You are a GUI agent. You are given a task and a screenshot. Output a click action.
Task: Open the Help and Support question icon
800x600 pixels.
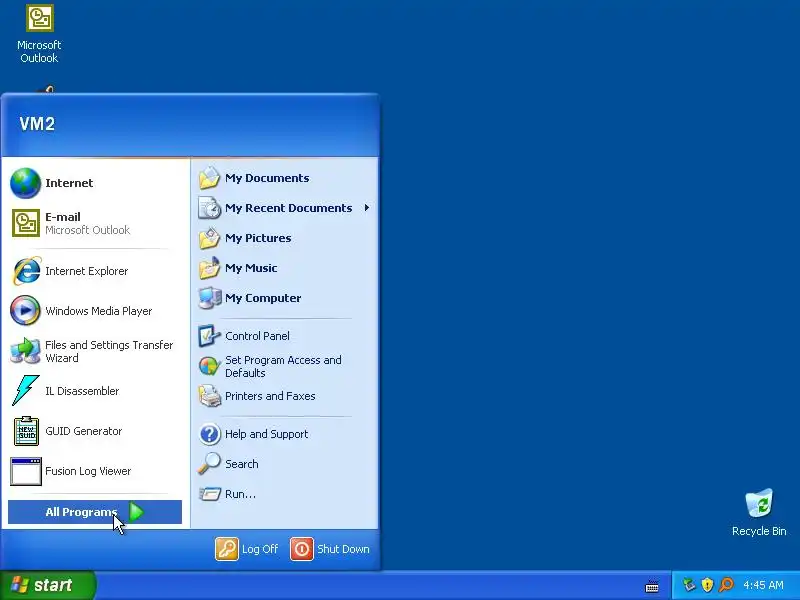pos(209,434)
